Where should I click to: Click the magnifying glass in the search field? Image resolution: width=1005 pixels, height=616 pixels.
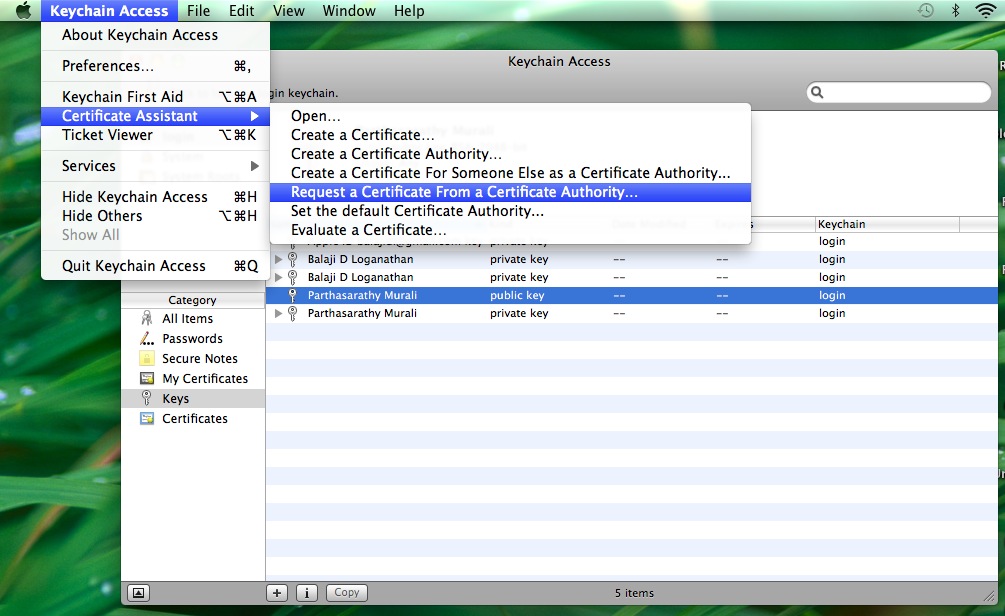tap(817, 92)
